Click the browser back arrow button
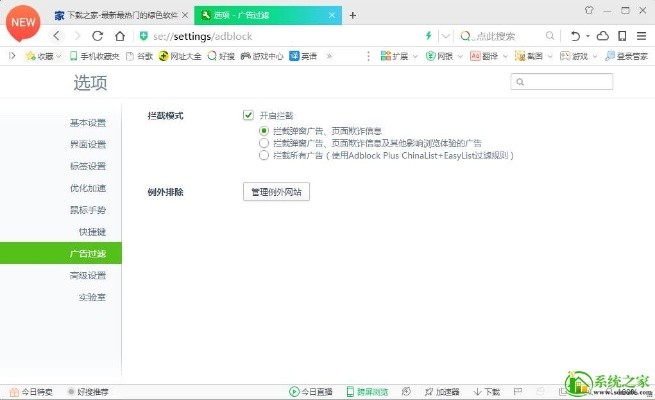This screenshot has height=400, width=655. point(57,36)
